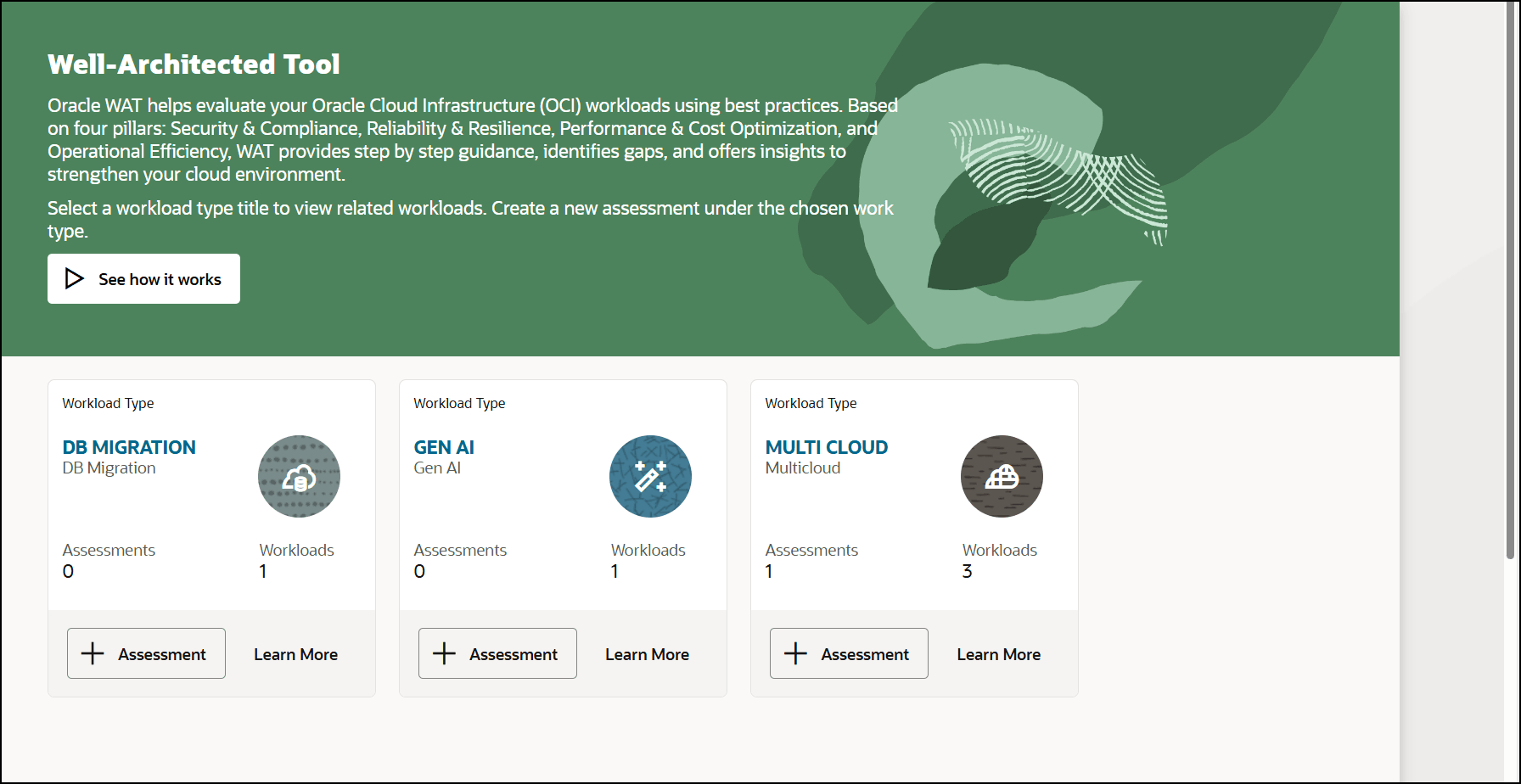The height and width of the screenshot is (784, 1521).
Task: Click the Gen AI magic wand icon
Action: 650,477
